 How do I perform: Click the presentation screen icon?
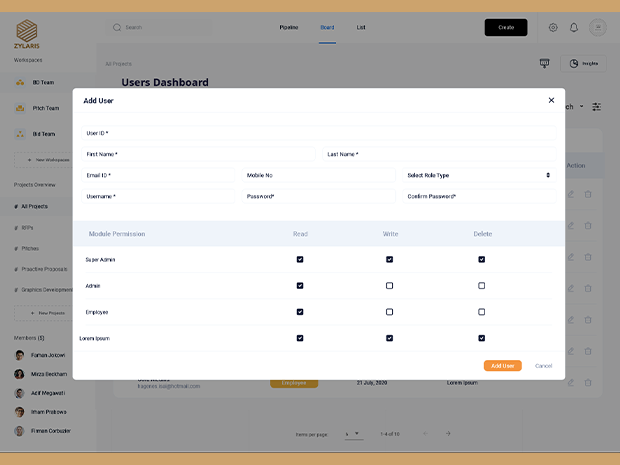[x=544, y=63]
